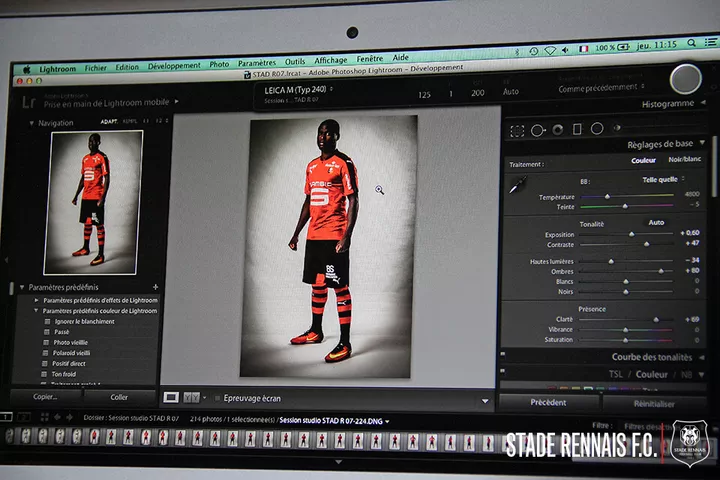Open the Affichage menu

330,60
